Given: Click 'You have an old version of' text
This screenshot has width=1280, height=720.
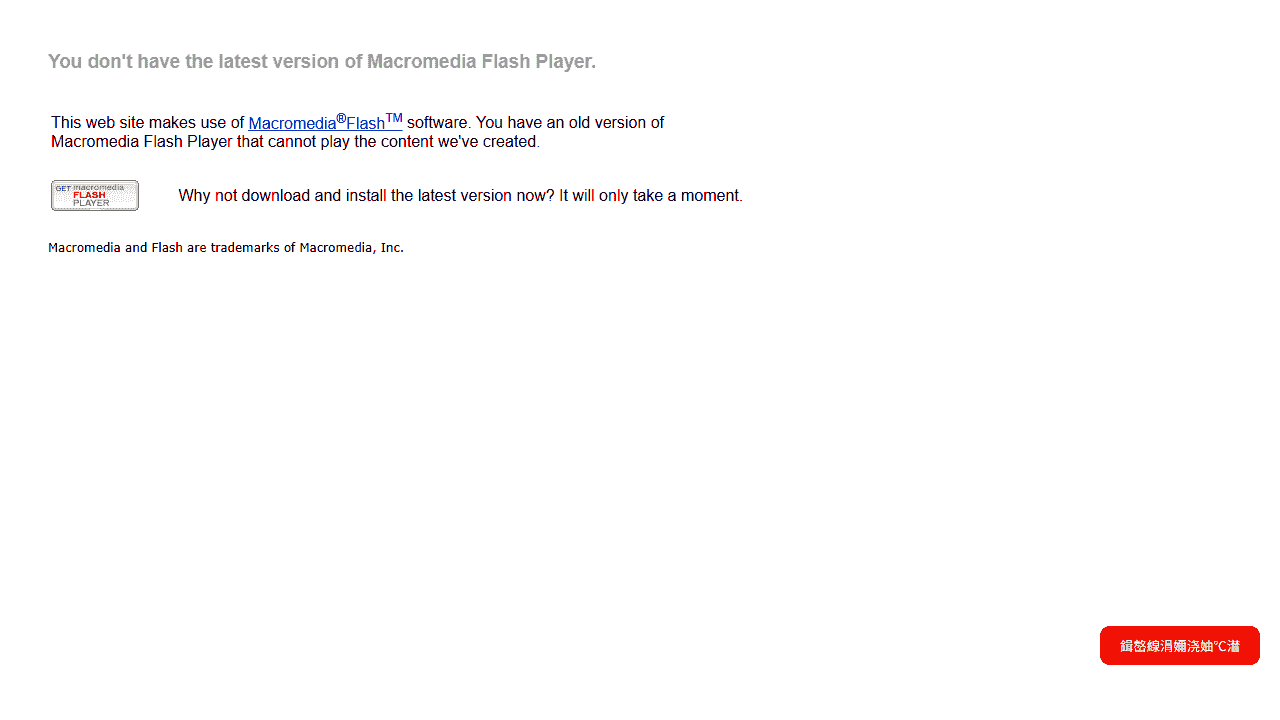Looking at the screenshot, I should [570, 123].
